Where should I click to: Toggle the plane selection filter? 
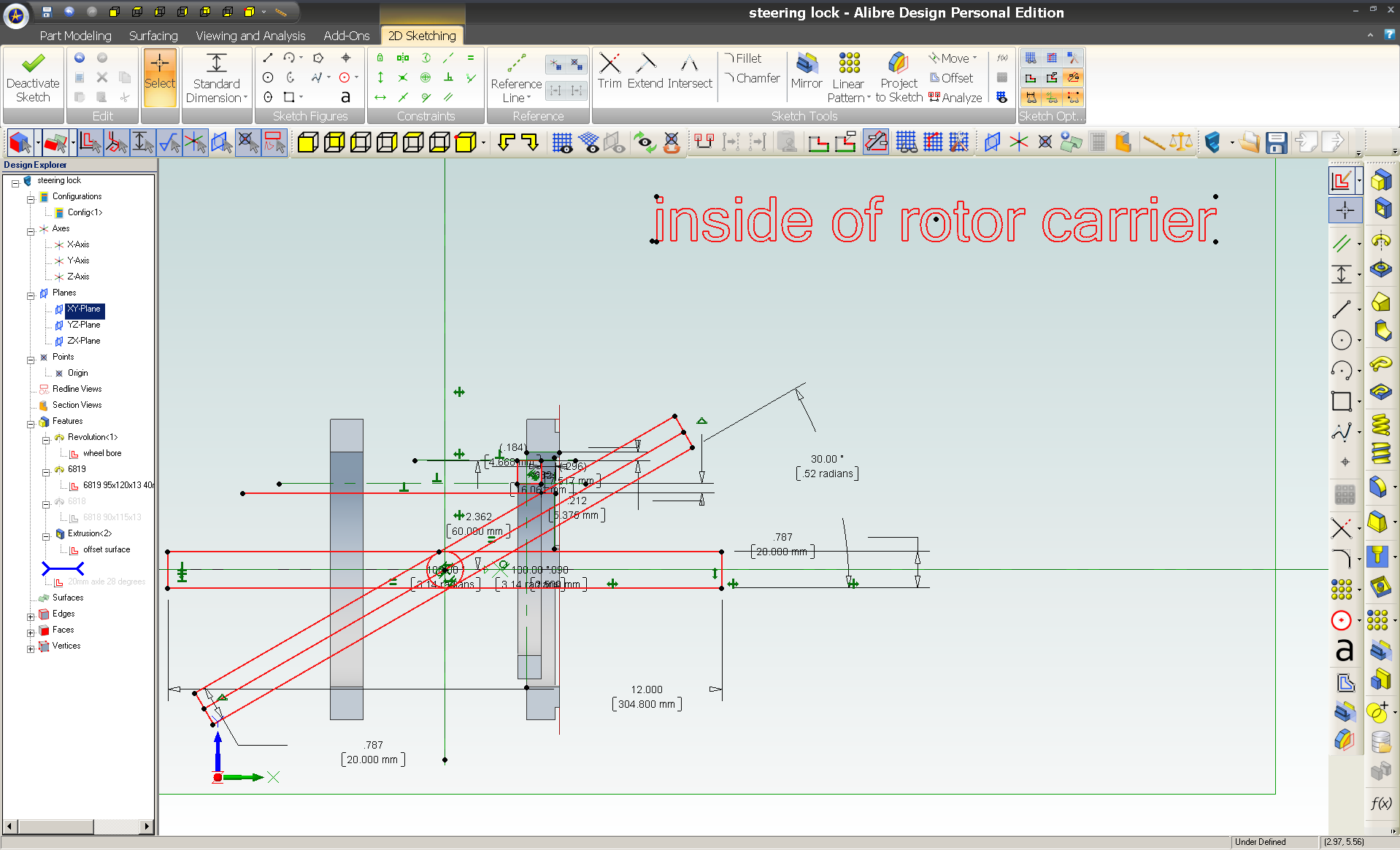tap(222, 142)
